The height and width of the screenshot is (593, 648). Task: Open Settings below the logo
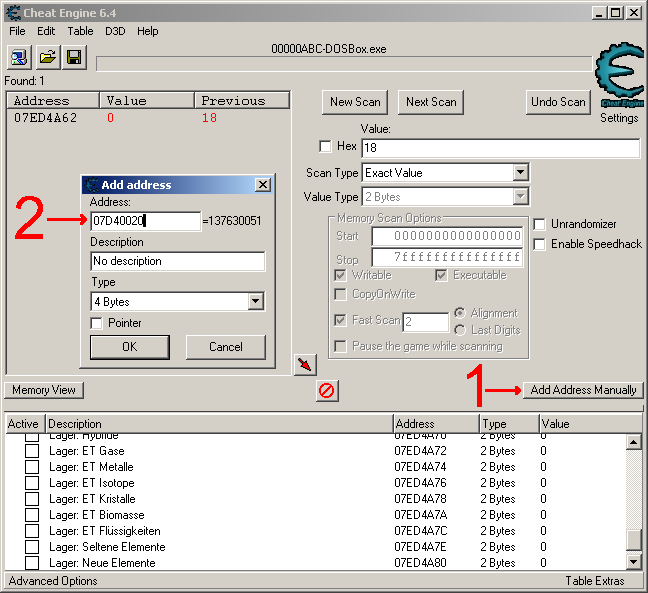(x=619, y=118)
